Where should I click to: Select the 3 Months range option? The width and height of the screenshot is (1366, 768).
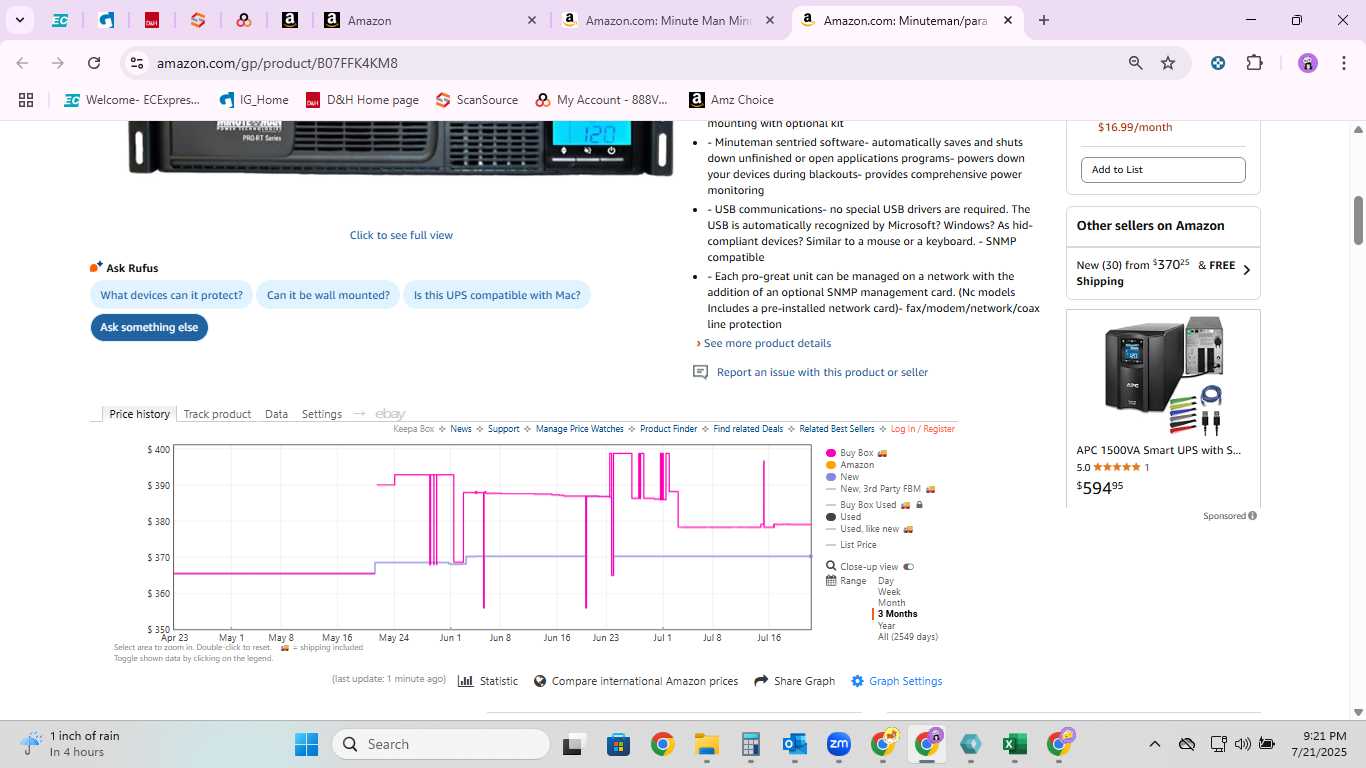tap(897, 614)
